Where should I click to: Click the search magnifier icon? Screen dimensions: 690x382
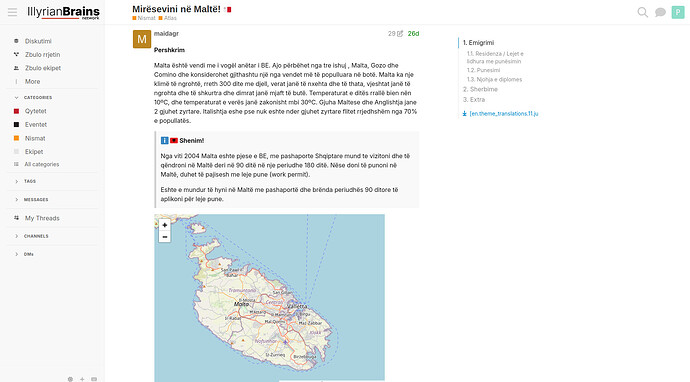pyautogui.click(x=642, y=12)
